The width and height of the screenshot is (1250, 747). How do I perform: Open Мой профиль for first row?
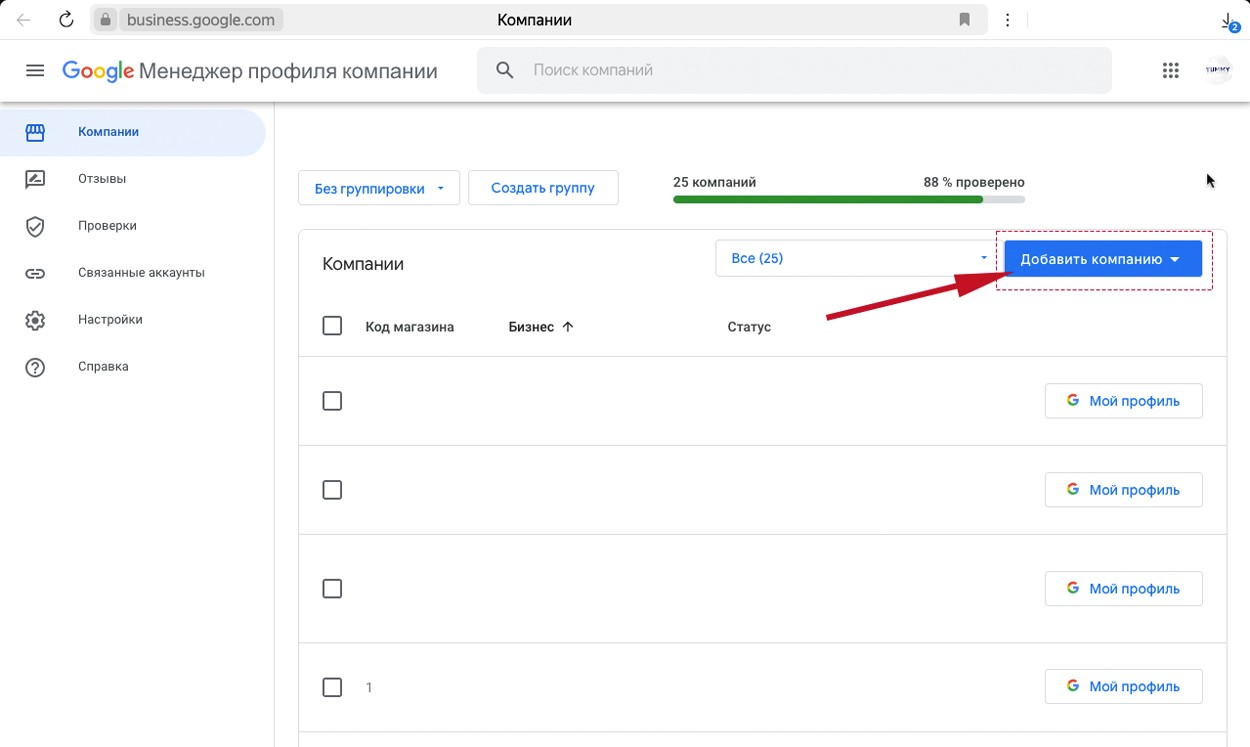[1123, 401]
